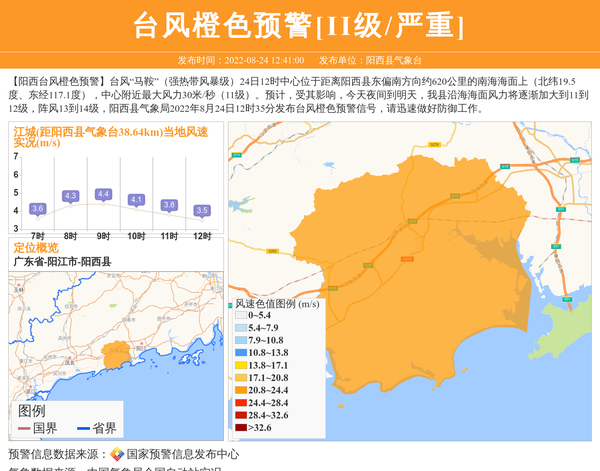
Task: Click the 3.8 marker at 11时
Action: tap(169, 205)
